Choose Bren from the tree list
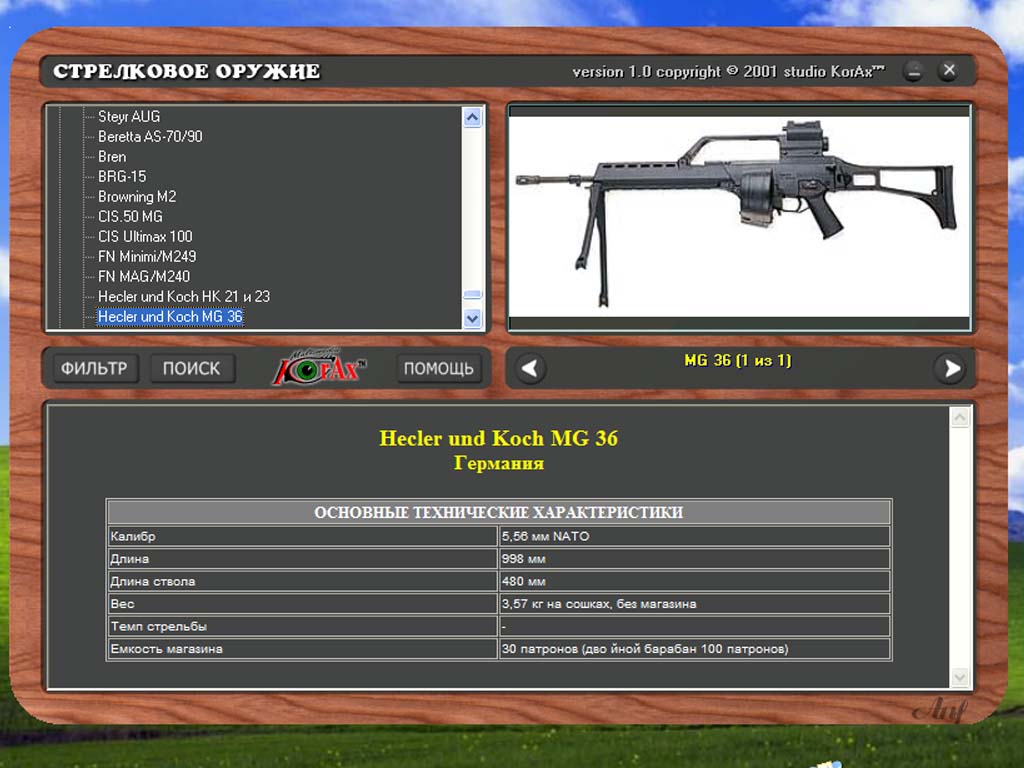1024x768 pixels. 112,157
